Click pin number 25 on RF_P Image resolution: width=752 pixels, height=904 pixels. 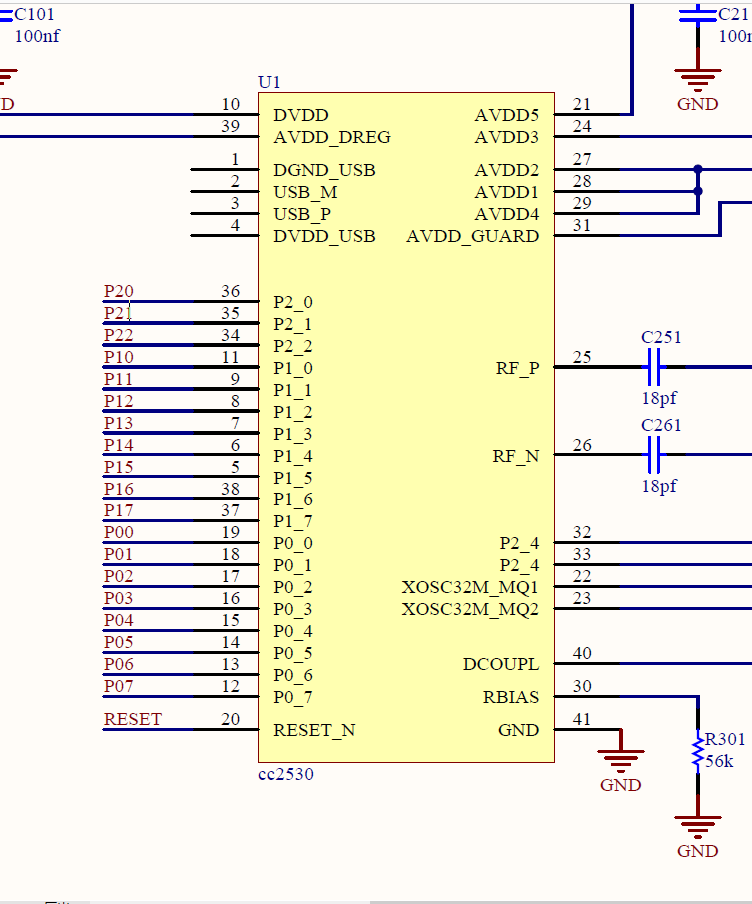(582, 357)
